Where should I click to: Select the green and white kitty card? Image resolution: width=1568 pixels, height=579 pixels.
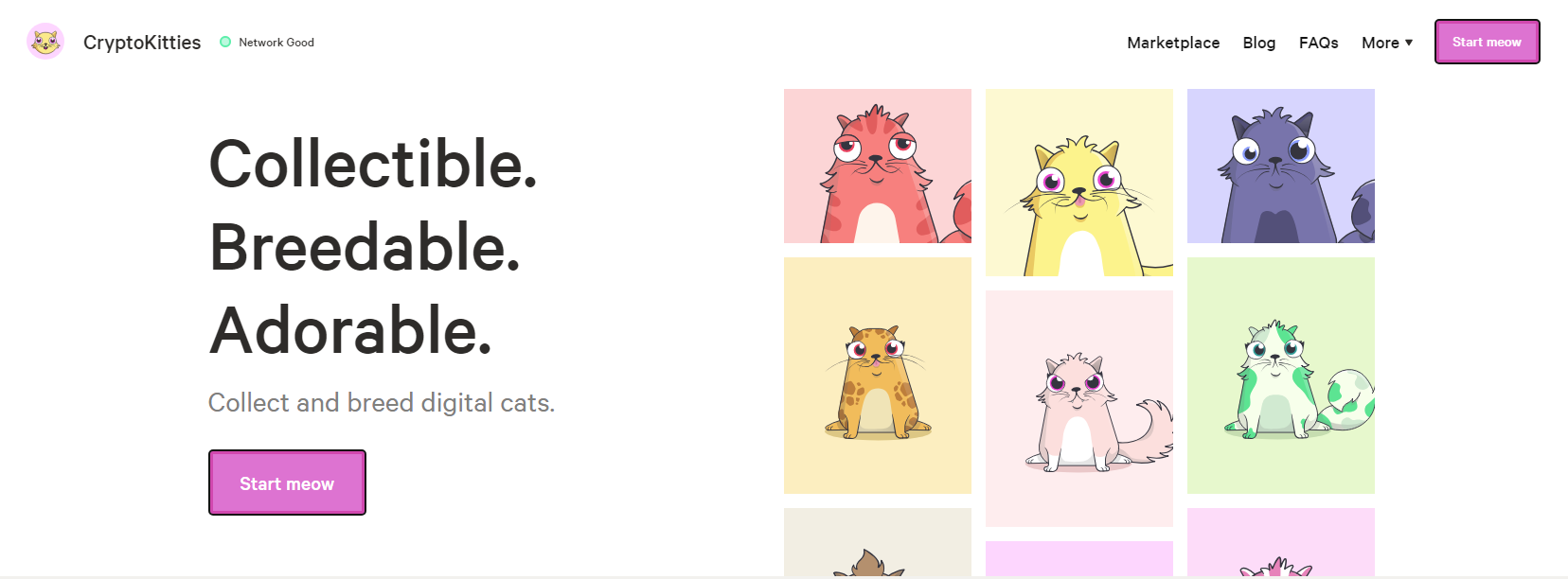click(1281, 376)
